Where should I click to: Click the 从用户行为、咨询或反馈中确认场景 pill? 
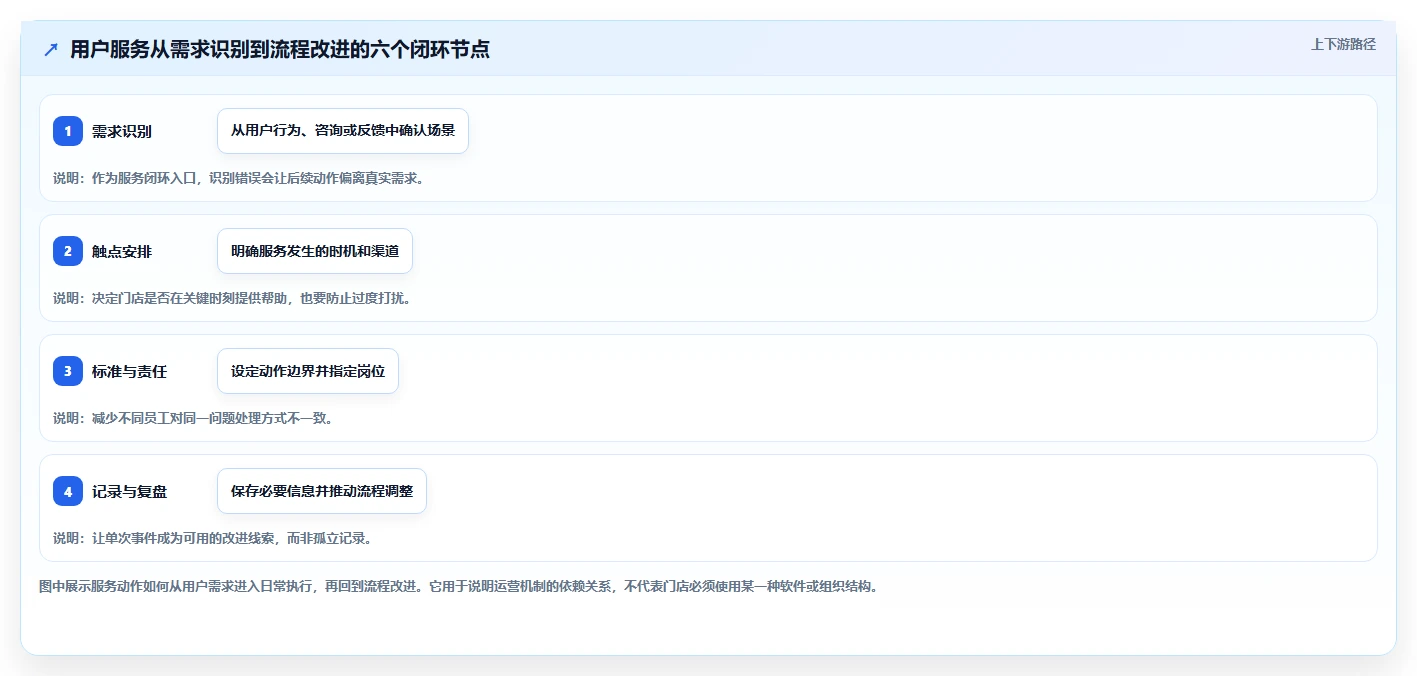click(x=343, y=131)
